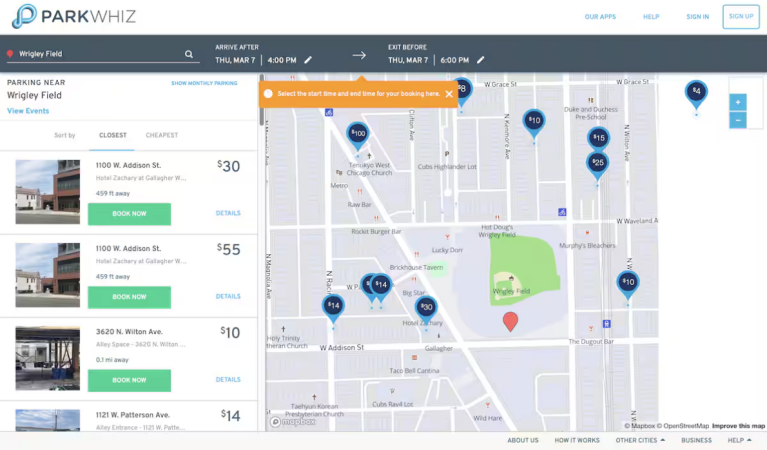Select the $25 parking pin
767x450 pixels.
click(597, 164)
